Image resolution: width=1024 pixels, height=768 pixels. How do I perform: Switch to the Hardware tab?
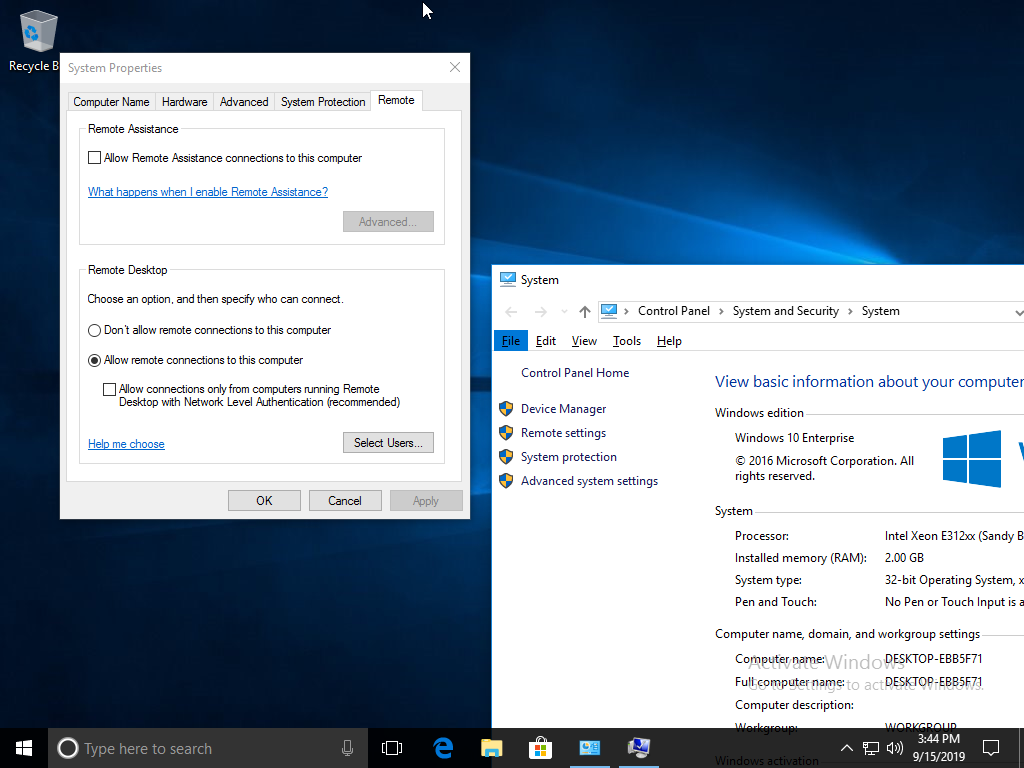coord(185,102)
